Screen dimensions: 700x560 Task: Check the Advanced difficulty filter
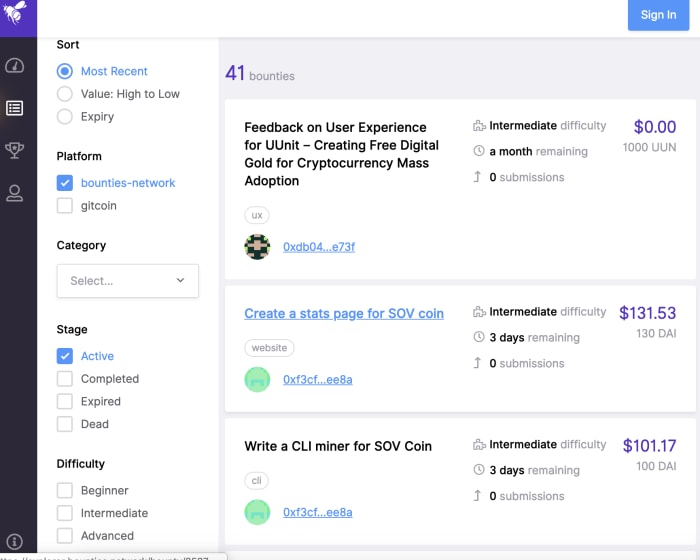[x=65, y=535]
